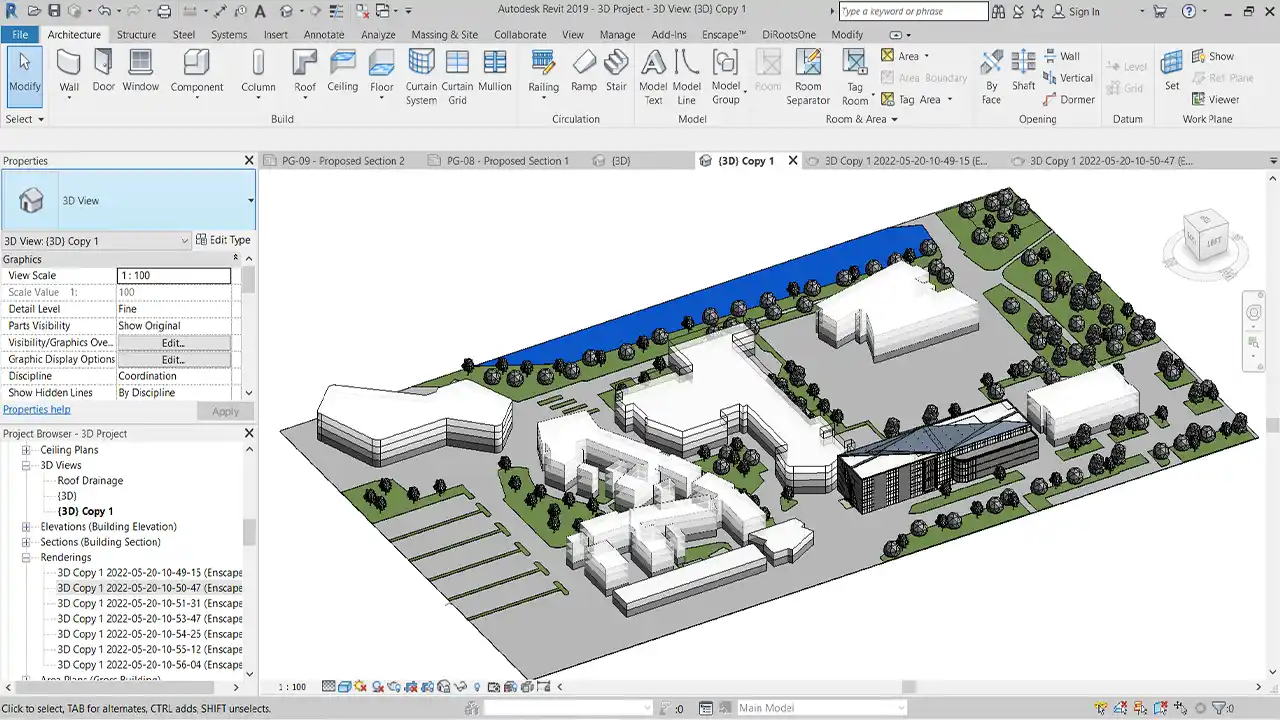Click the Edit Type button
The height and width of the screenshot is (720, 1280).
(x=223, y=240)
